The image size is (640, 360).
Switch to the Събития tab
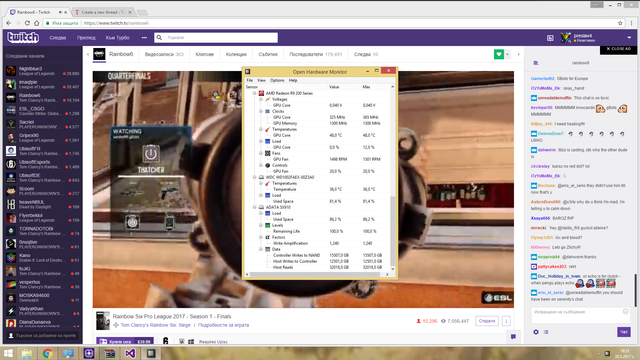click(x=268, y=54)
